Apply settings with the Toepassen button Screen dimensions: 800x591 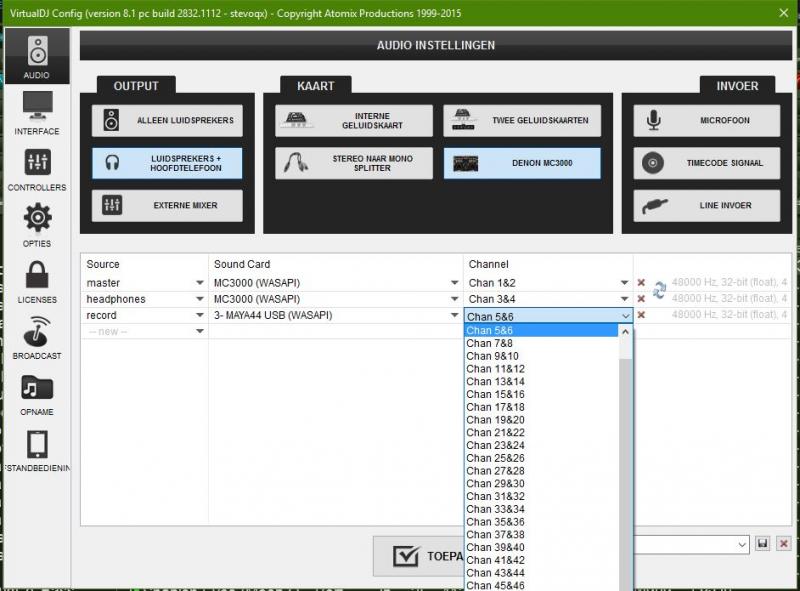(x=419, y=556)
